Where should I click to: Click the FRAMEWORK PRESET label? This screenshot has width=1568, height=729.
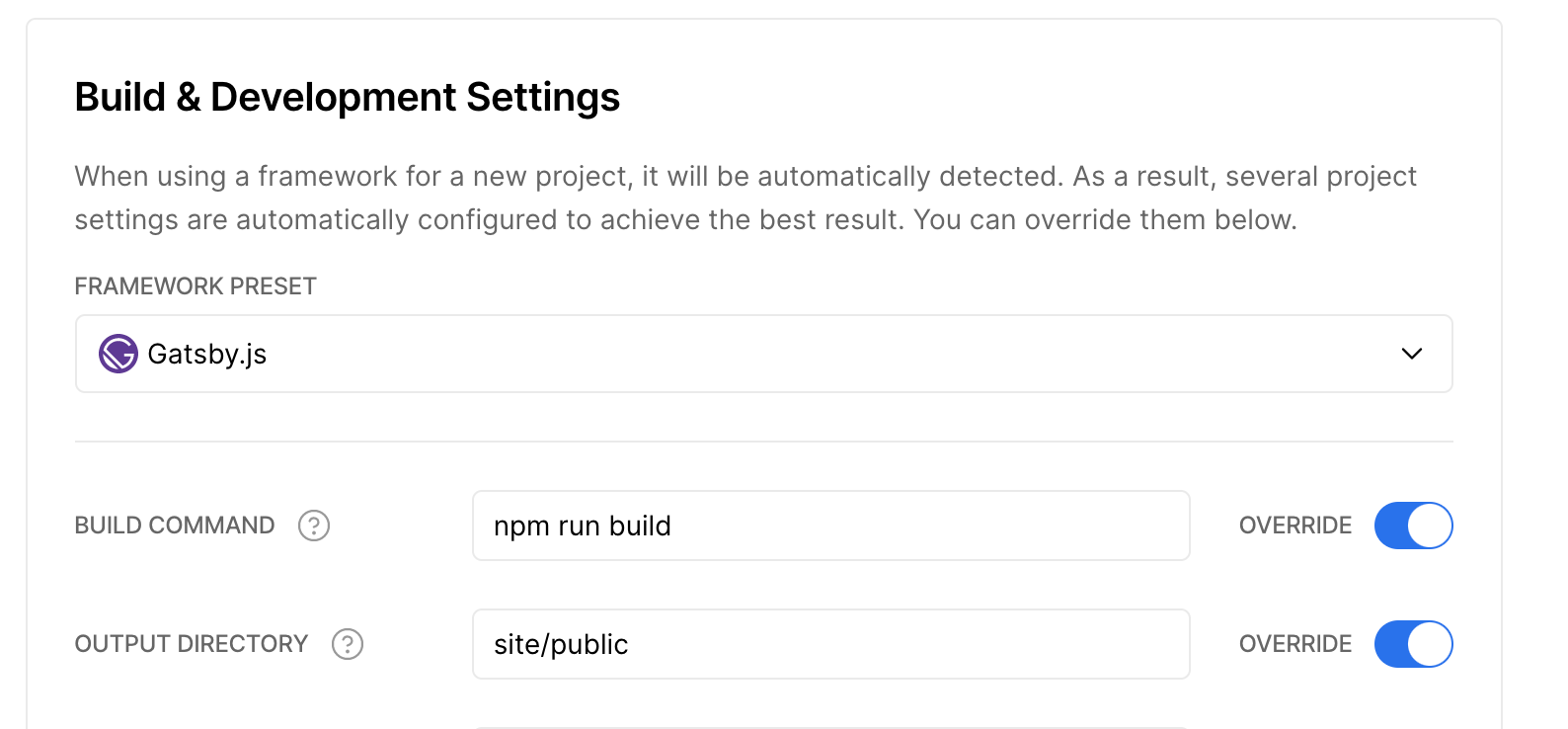196,286
